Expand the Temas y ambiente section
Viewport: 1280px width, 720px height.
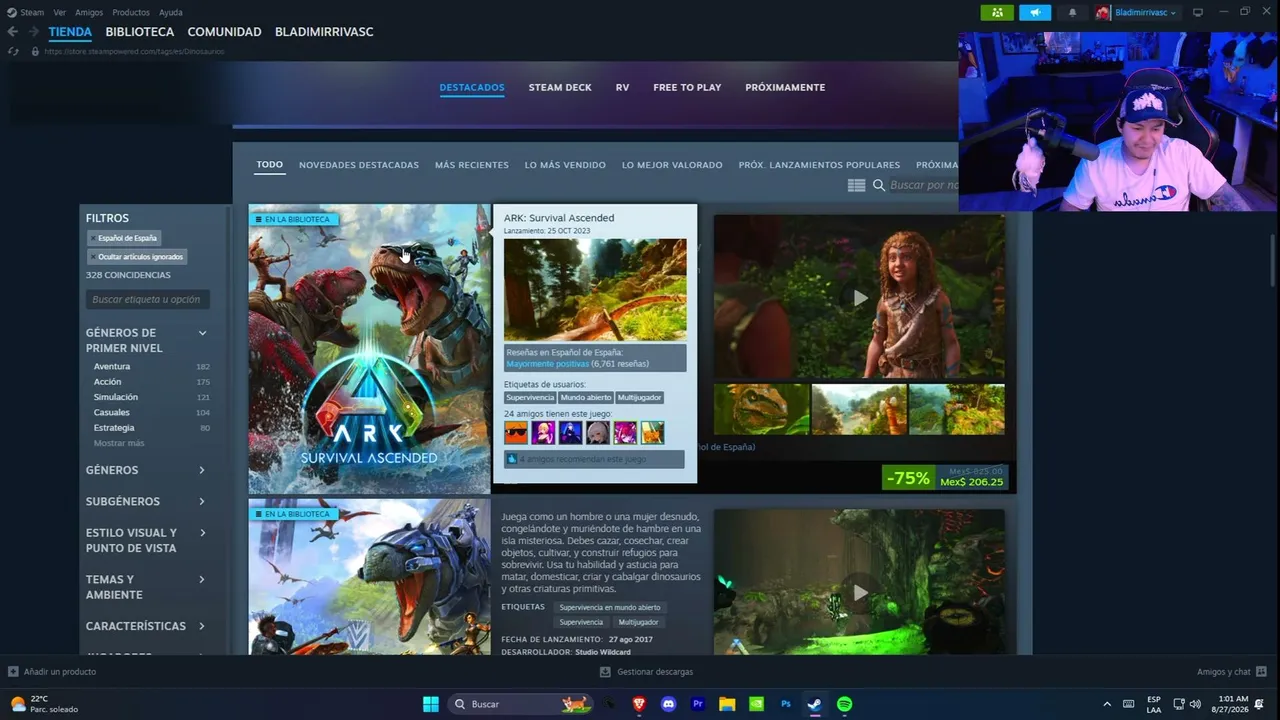click(202, 580)
